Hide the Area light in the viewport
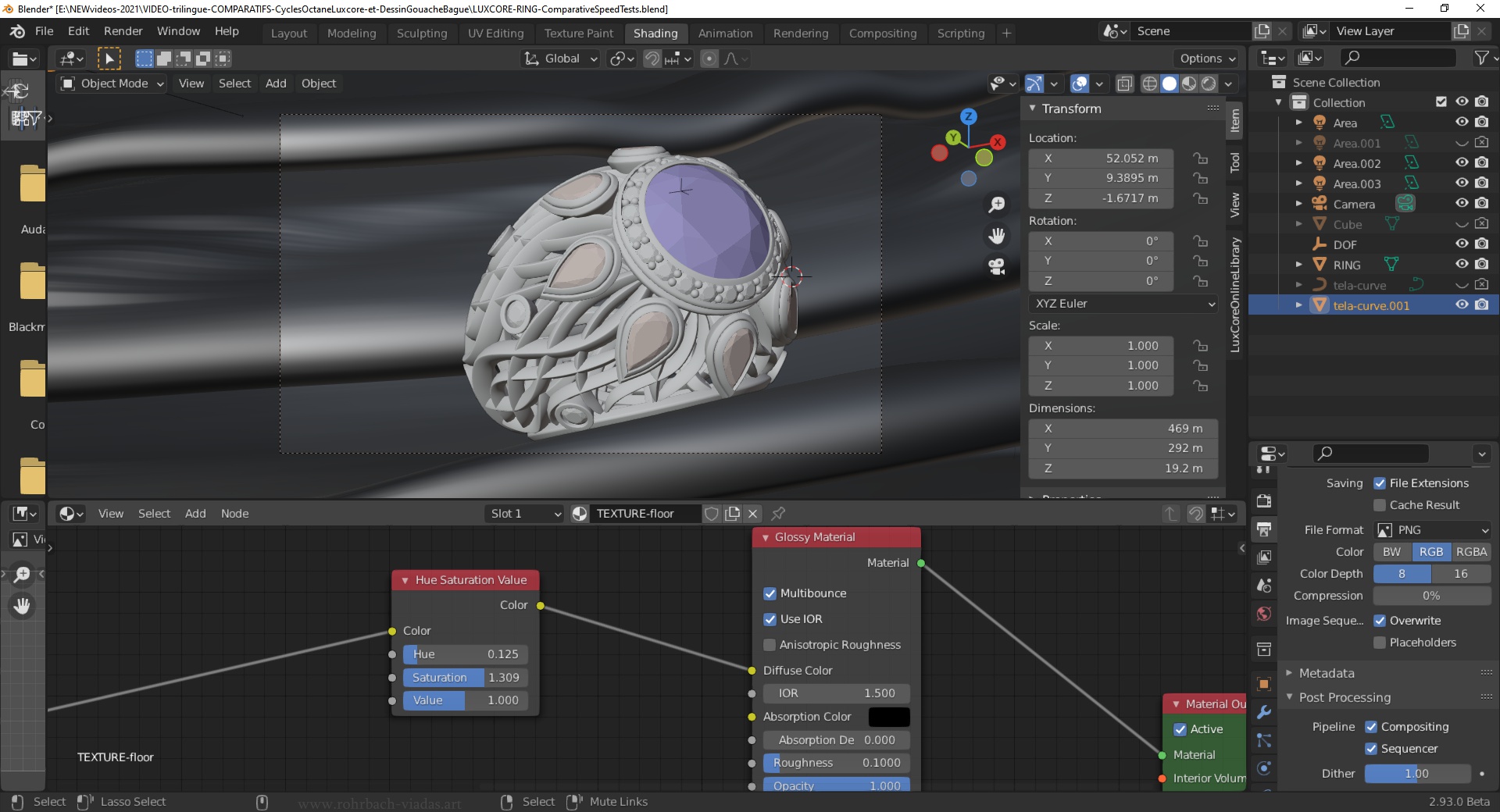 pyautogui.click(x=1462, y=123)
